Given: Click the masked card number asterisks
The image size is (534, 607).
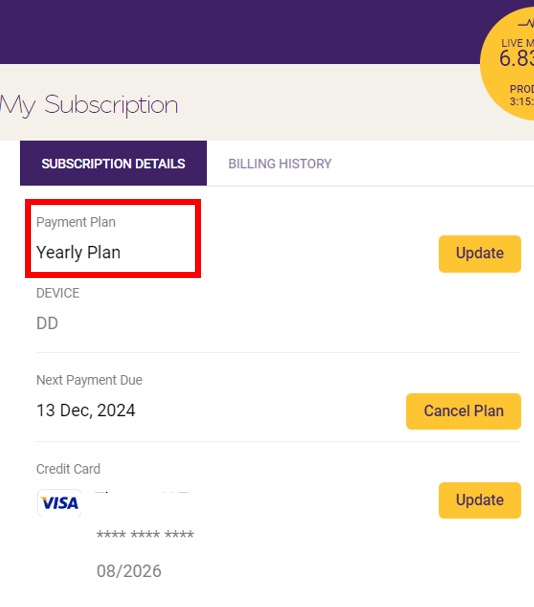Looking at the screenshot, I should [145, 535].
